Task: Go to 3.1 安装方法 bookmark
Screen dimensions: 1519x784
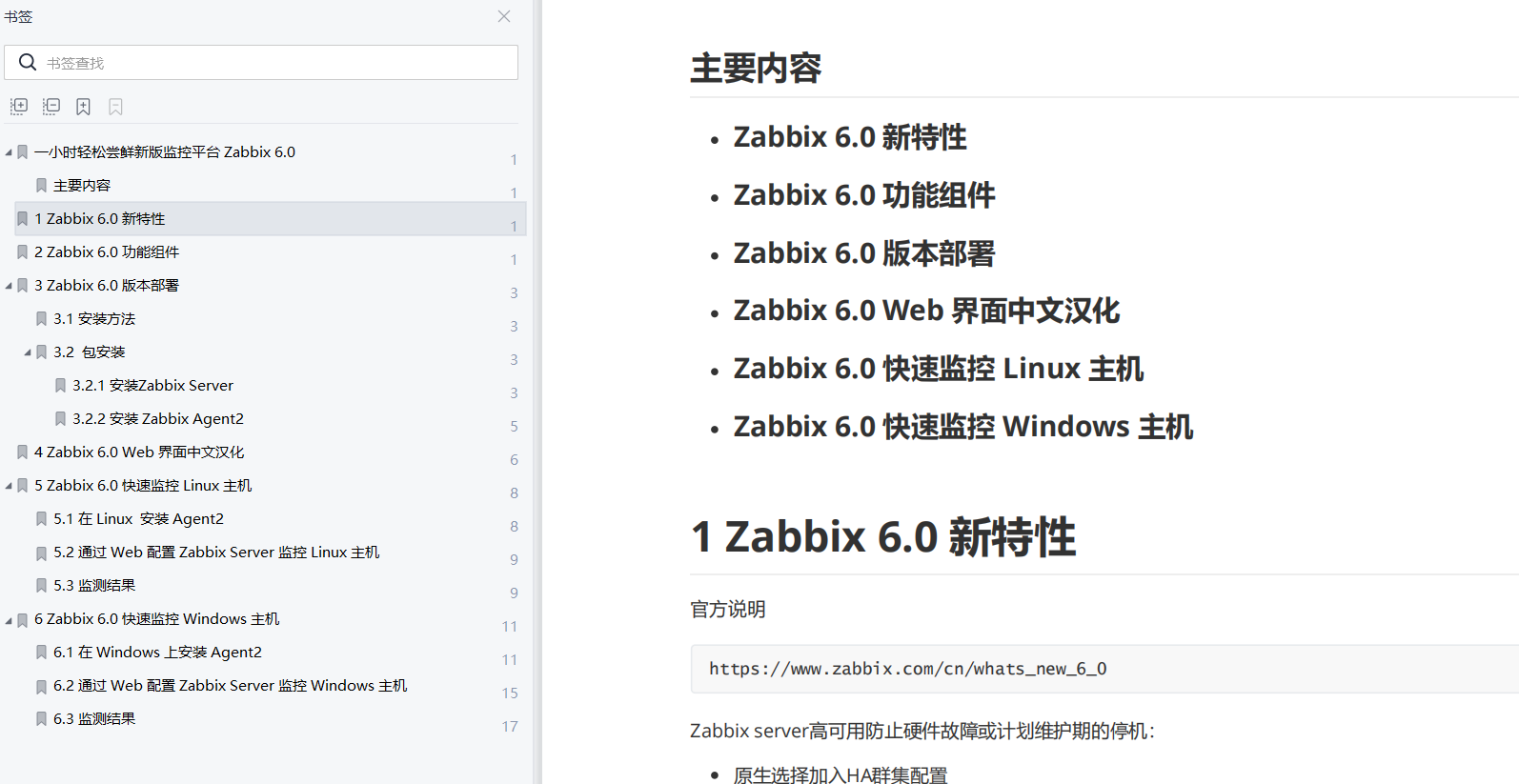Action: 94,318
